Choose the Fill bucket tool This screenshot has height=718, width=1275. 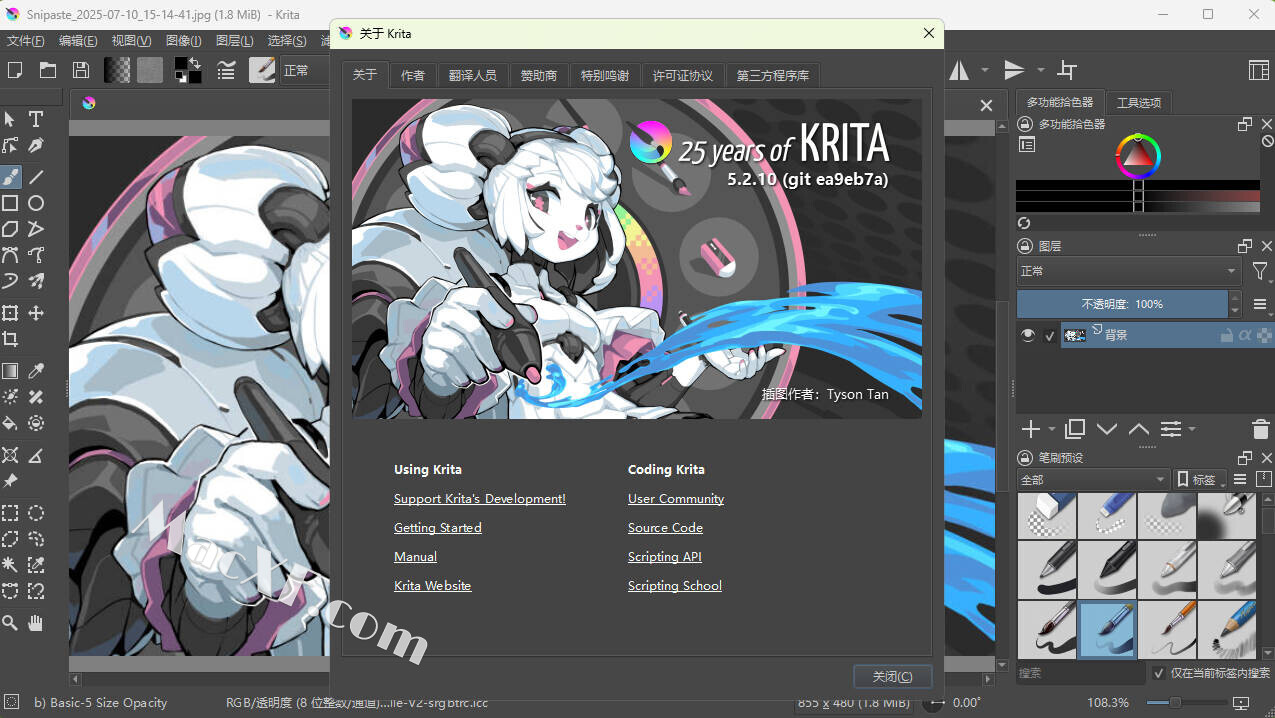click(x=10, y=423)
